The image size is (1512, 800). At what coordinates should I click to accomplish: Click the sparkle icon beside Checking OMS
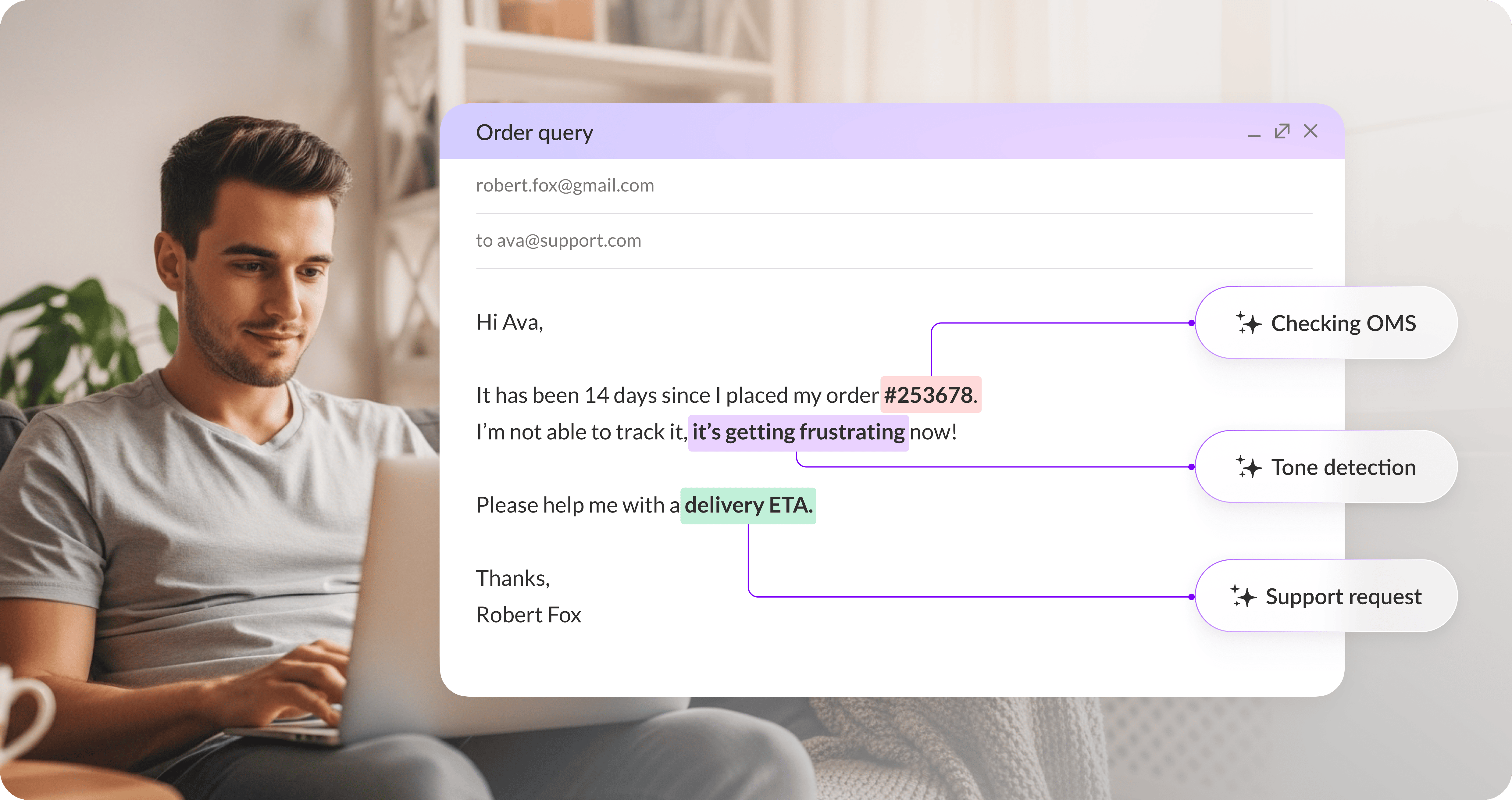pos(1248,323)
